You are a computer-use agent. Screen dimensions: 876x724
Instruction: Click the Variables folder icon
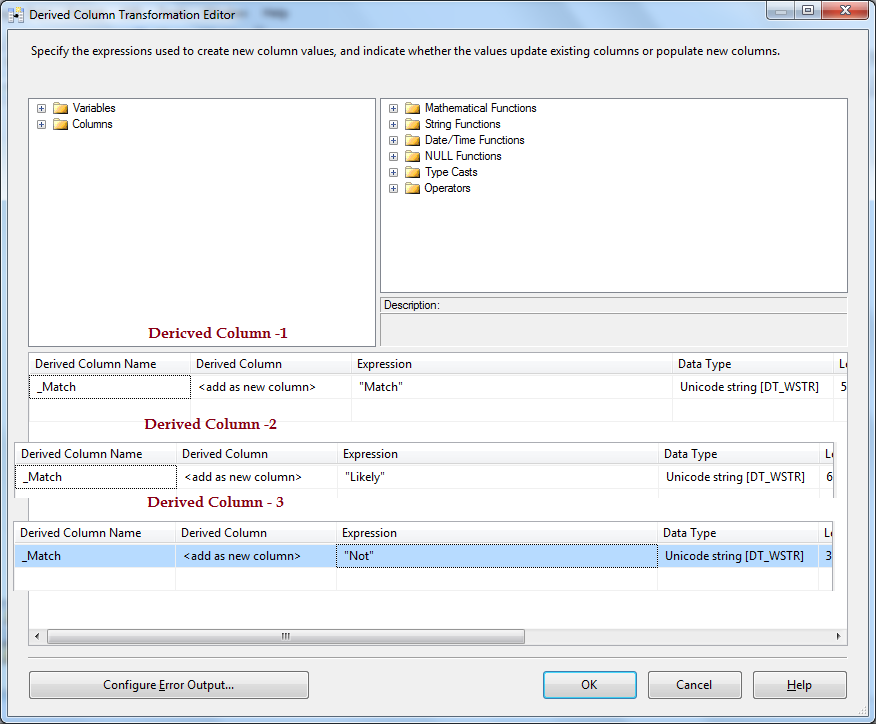(x=60, y=108)
